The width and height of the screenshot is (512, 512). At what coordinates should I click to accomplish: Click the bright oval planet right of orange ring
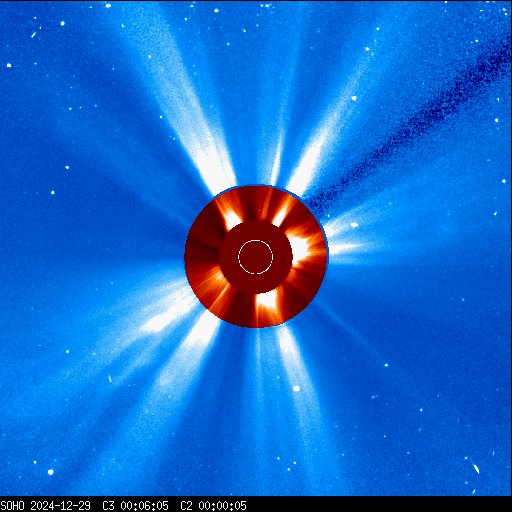tap(354, 225)
